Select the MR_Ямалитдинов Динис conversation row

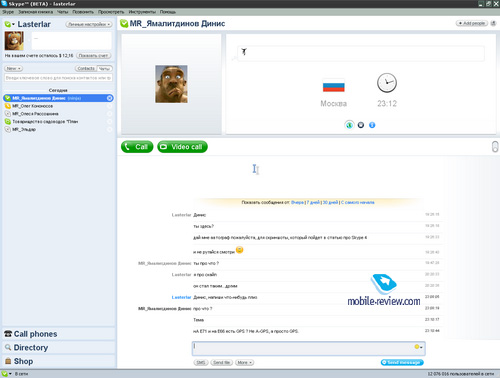click(58, 98)
